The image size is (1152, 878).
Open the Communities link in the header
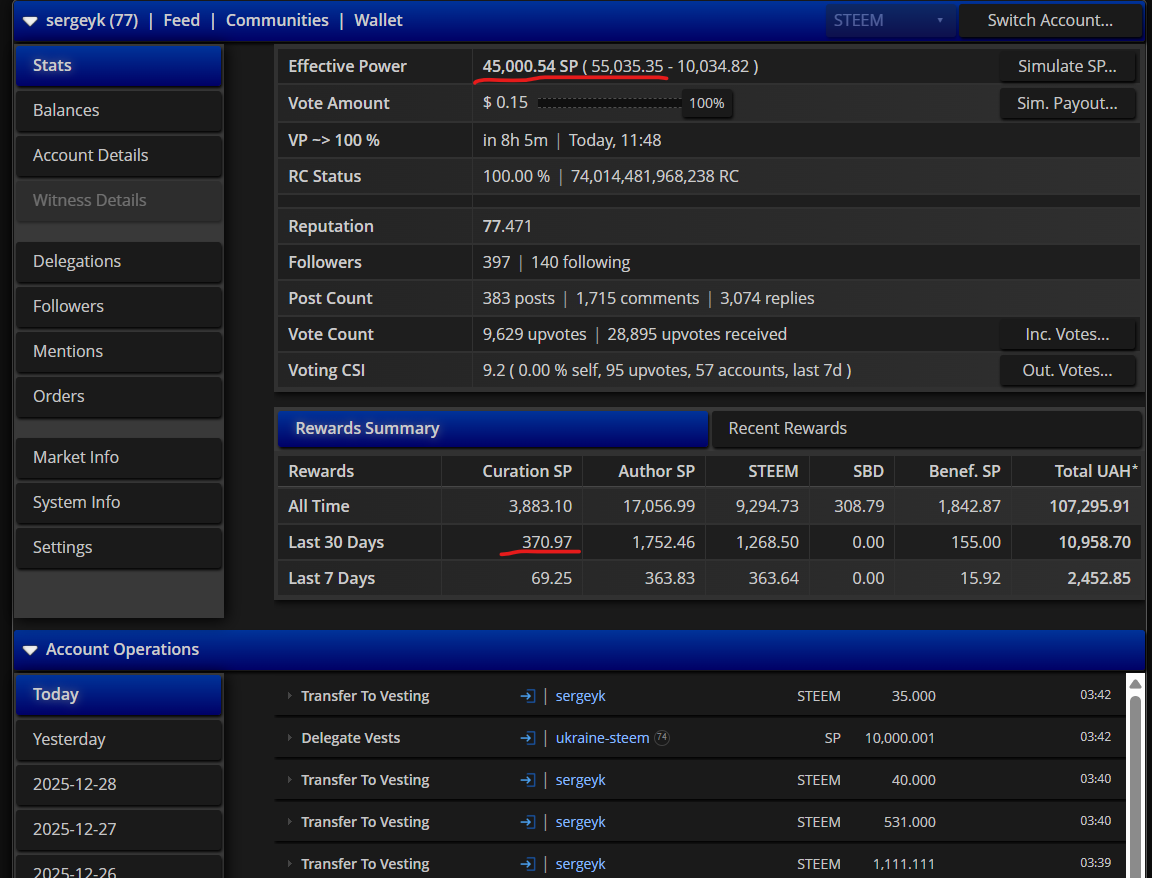click(x=277, y=21)
